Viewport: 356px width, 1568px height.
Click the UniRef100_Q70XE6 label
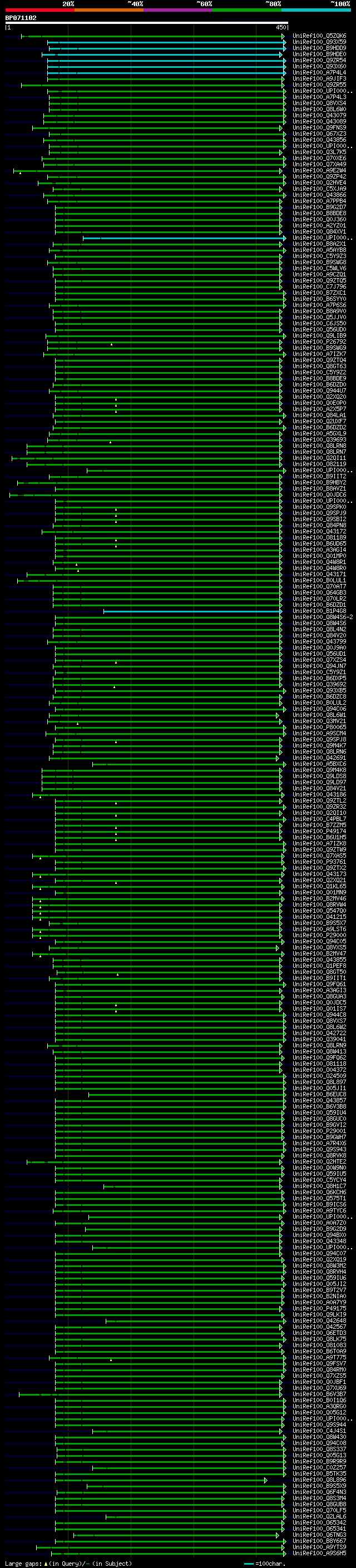click(x=319, y=159)
